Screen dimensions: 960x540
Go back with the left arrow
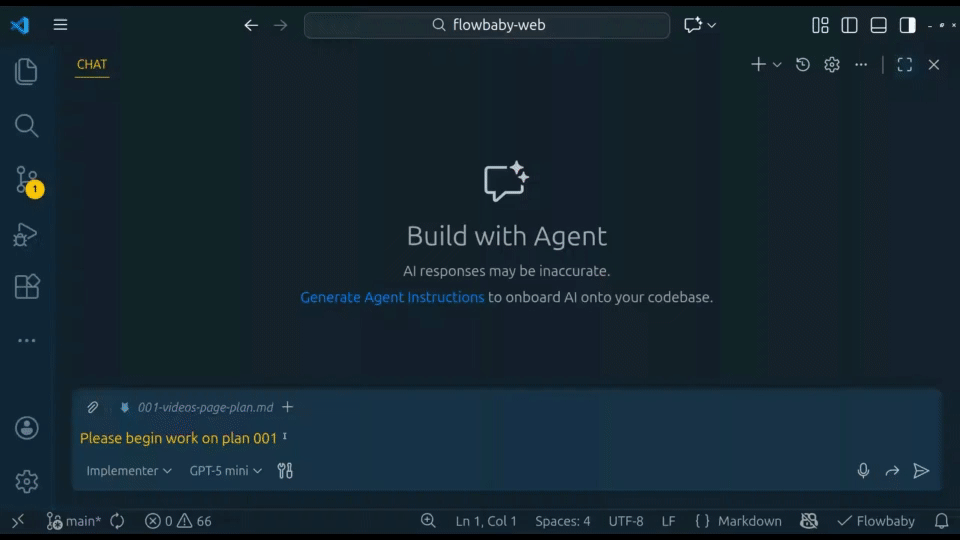coord(251,25)
